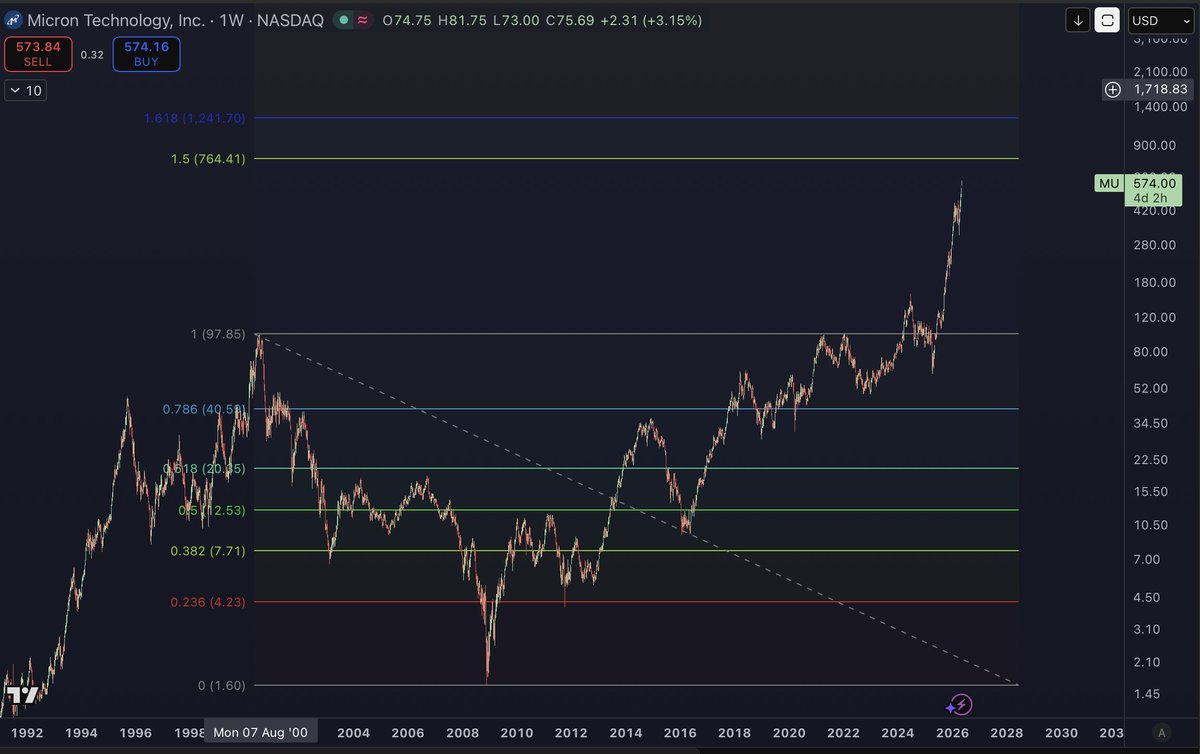Click the green market status dot

345,20
